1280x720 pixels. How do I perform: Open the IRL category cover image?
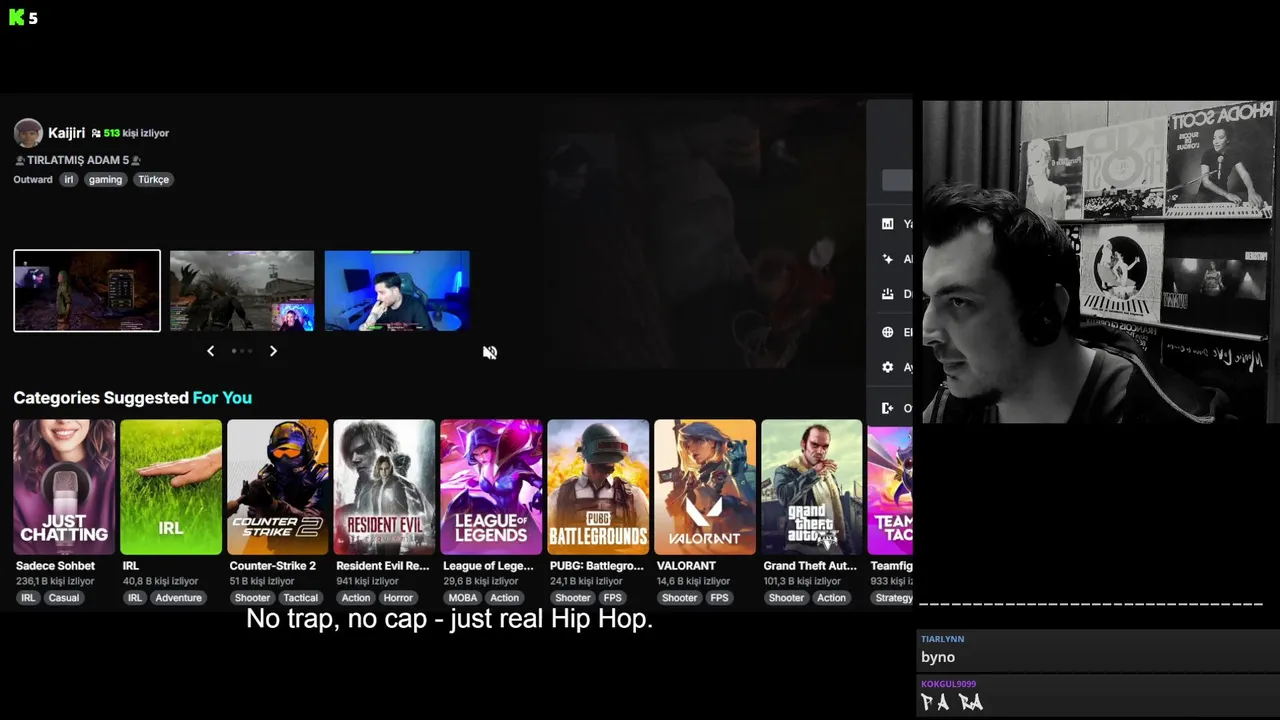[171, 487]
